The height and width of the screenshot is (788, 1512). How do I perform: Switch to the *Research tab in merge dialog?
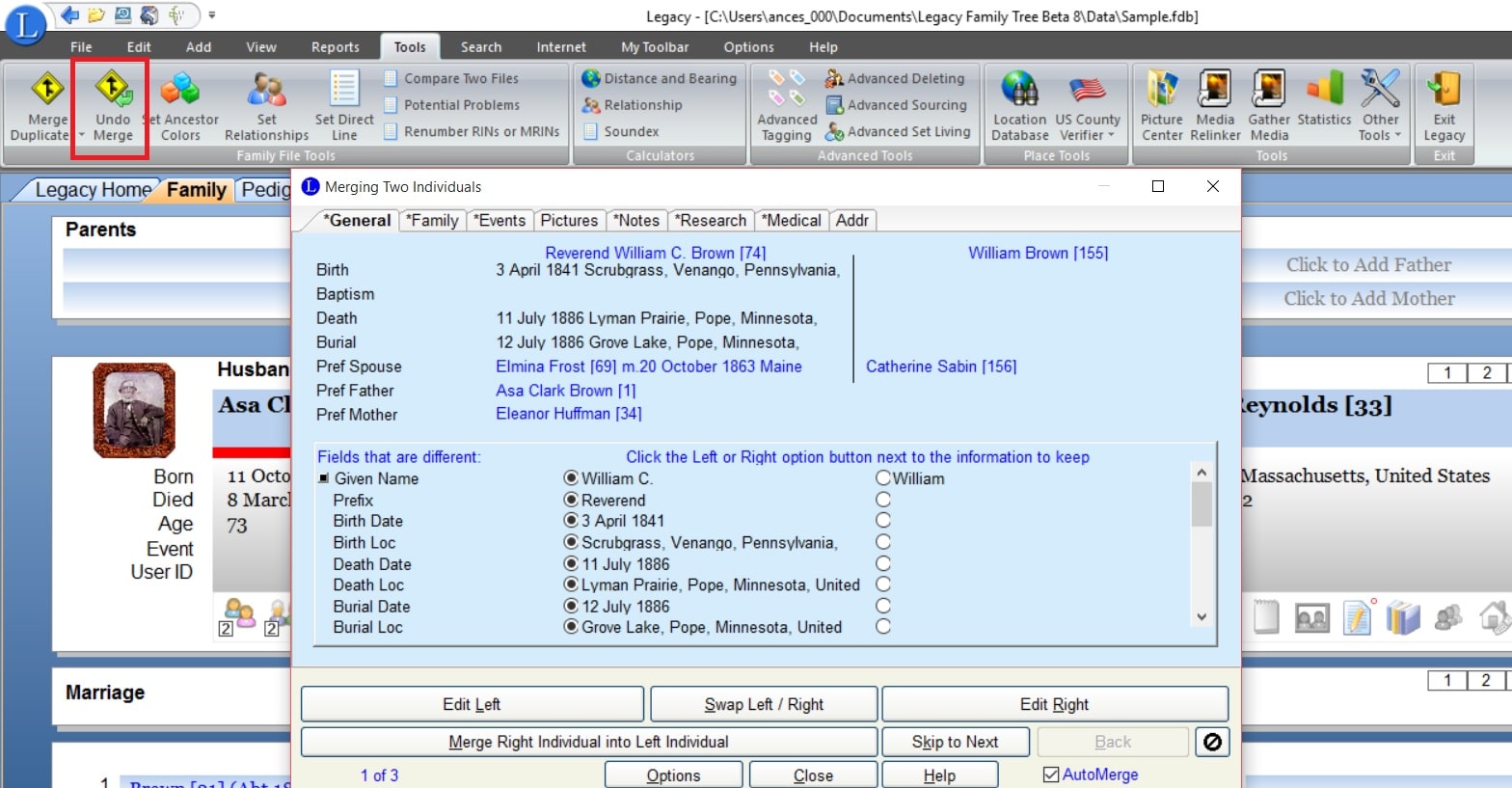pos(711,221)
